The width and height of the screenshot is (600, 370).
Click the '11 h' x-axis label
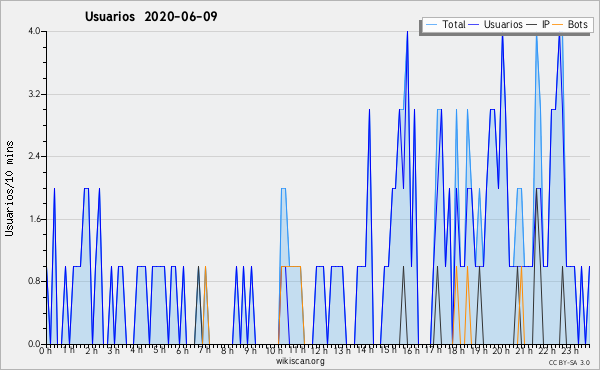coord(297,350)
